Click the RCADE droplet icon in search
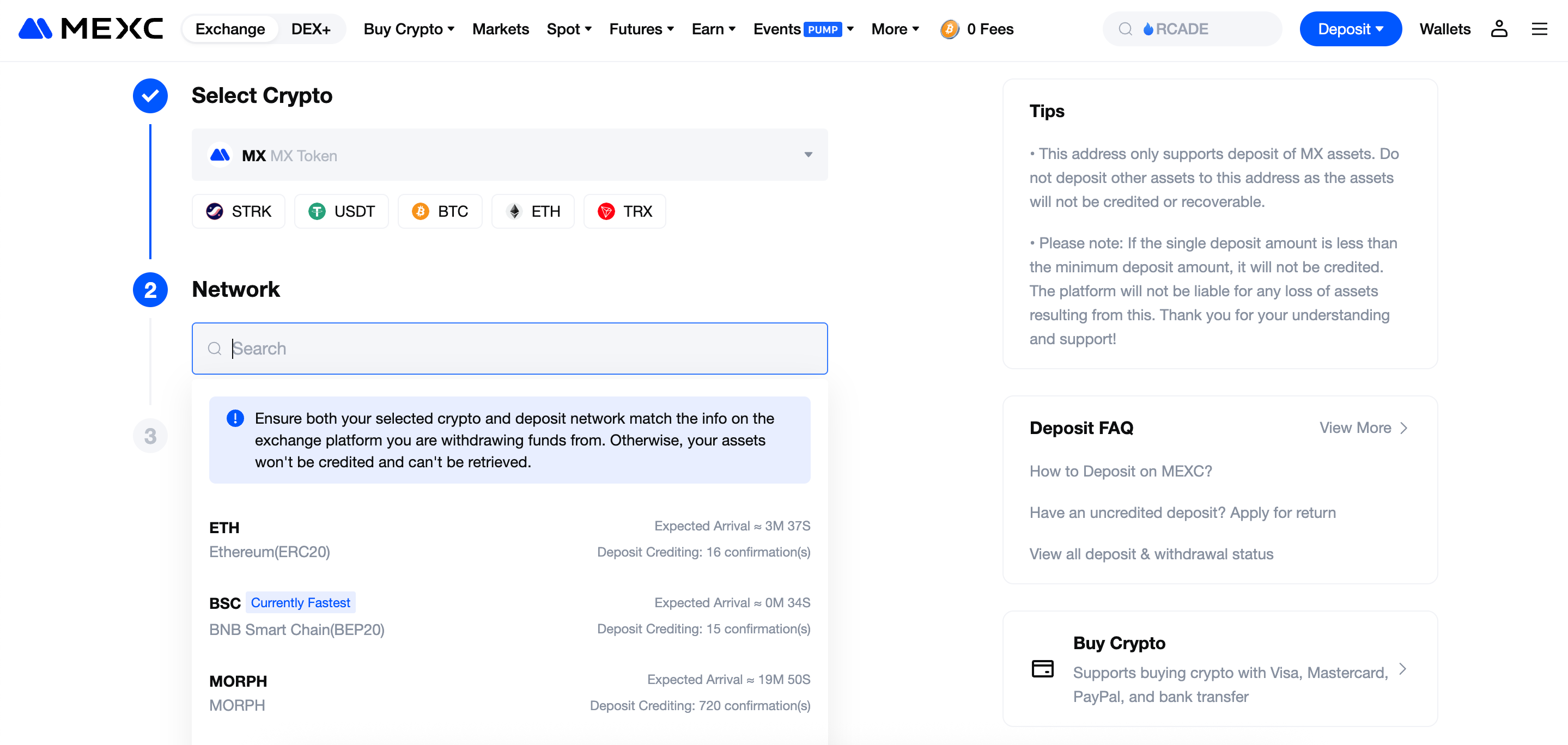Viewport: 1568px width, 745px height. coord(1147,29)
